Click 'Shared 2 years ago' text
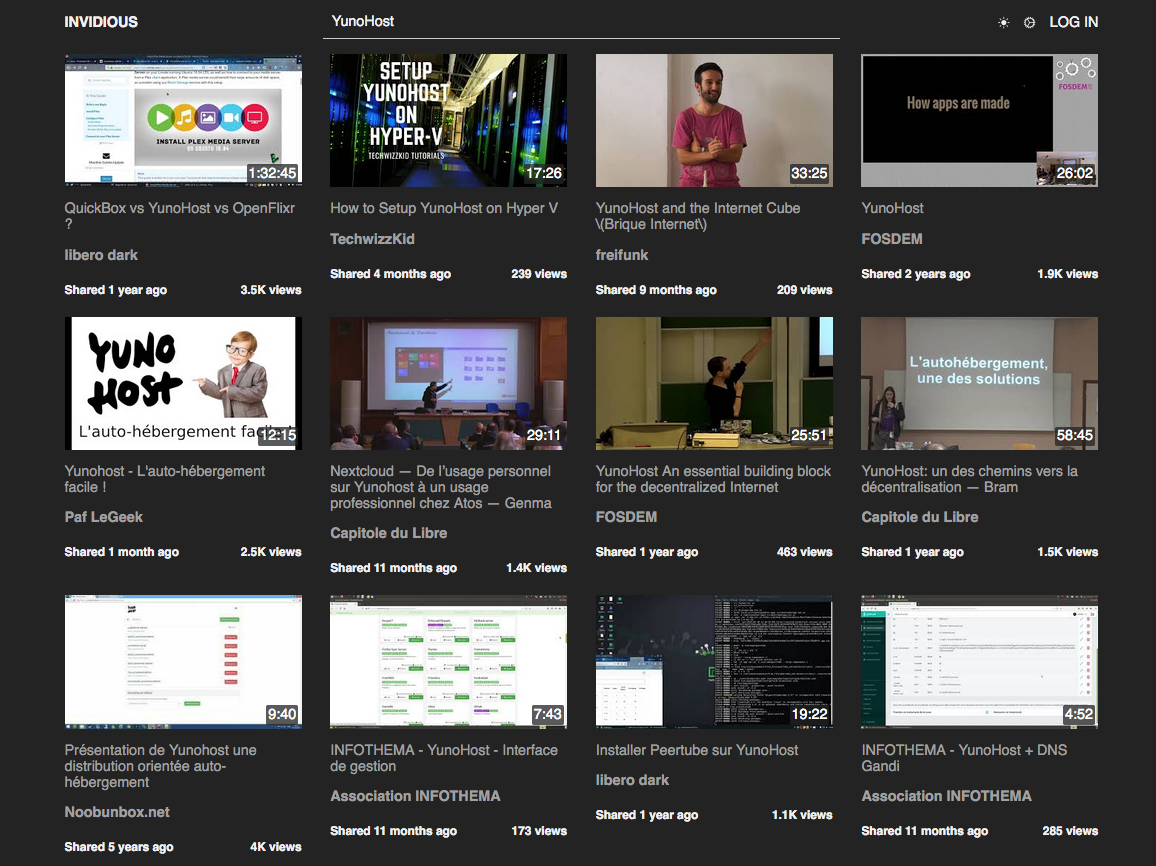This screenshot has width=1156, height=866. click(916, 274)
